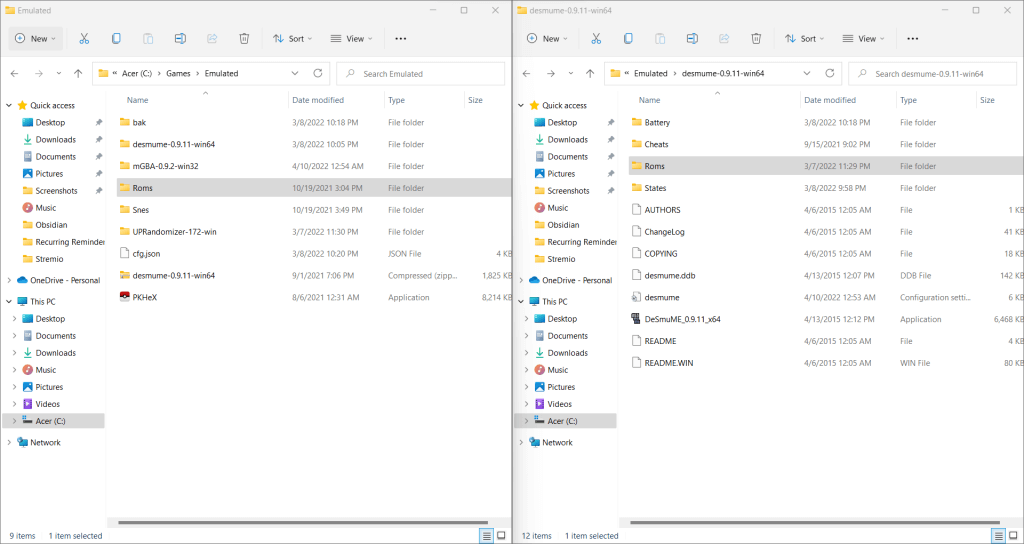The image size is (1024, 544).
Task: Click the Copy icon in the desmume-0.9.11-win64 window
Action: pyautogui.click(x=628, y=39)
